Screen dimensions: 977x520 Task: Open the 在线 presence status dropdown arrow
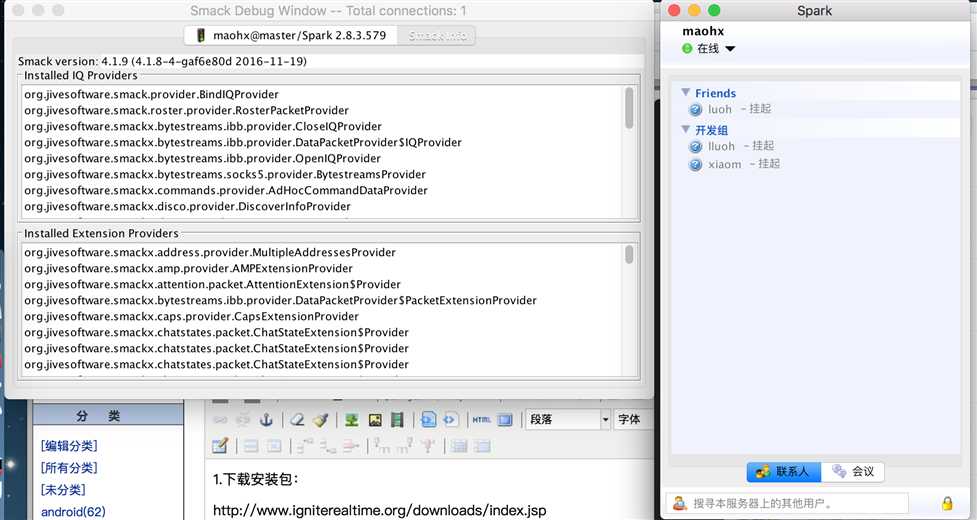tap(730, 49)
